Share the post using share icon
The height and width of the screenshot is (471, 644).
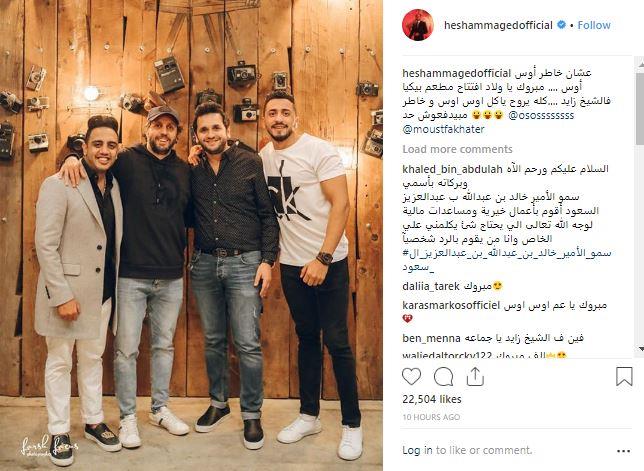[475, 376]
